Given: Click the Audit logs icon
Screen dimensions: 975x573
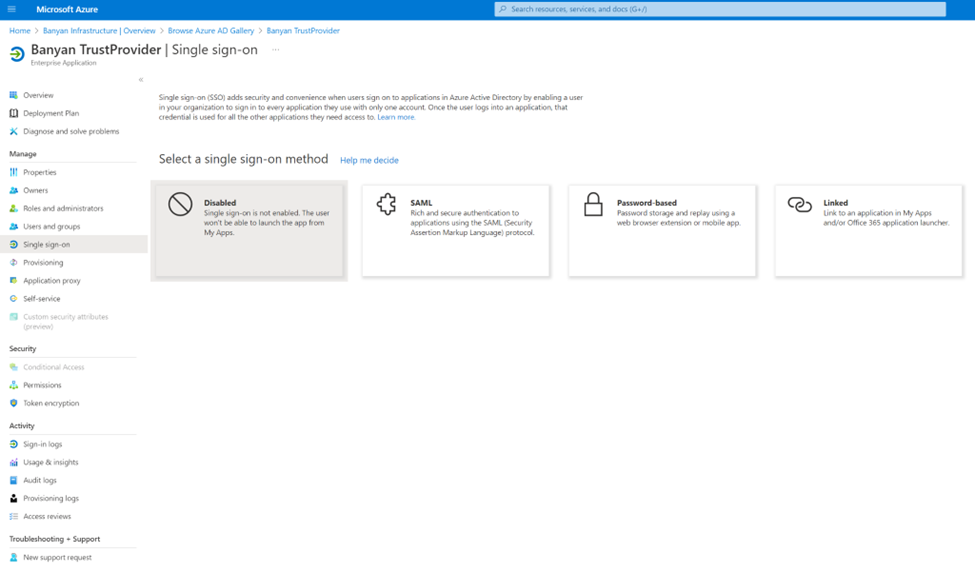Looking at the screenshot, I should coord(14,480).
